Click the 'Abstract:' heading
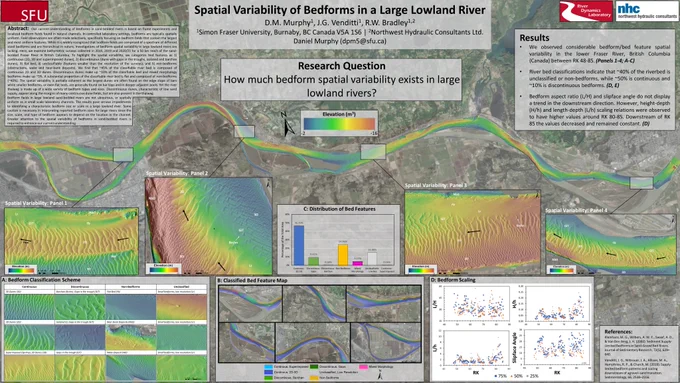680x383 pixels. [18, 28]
